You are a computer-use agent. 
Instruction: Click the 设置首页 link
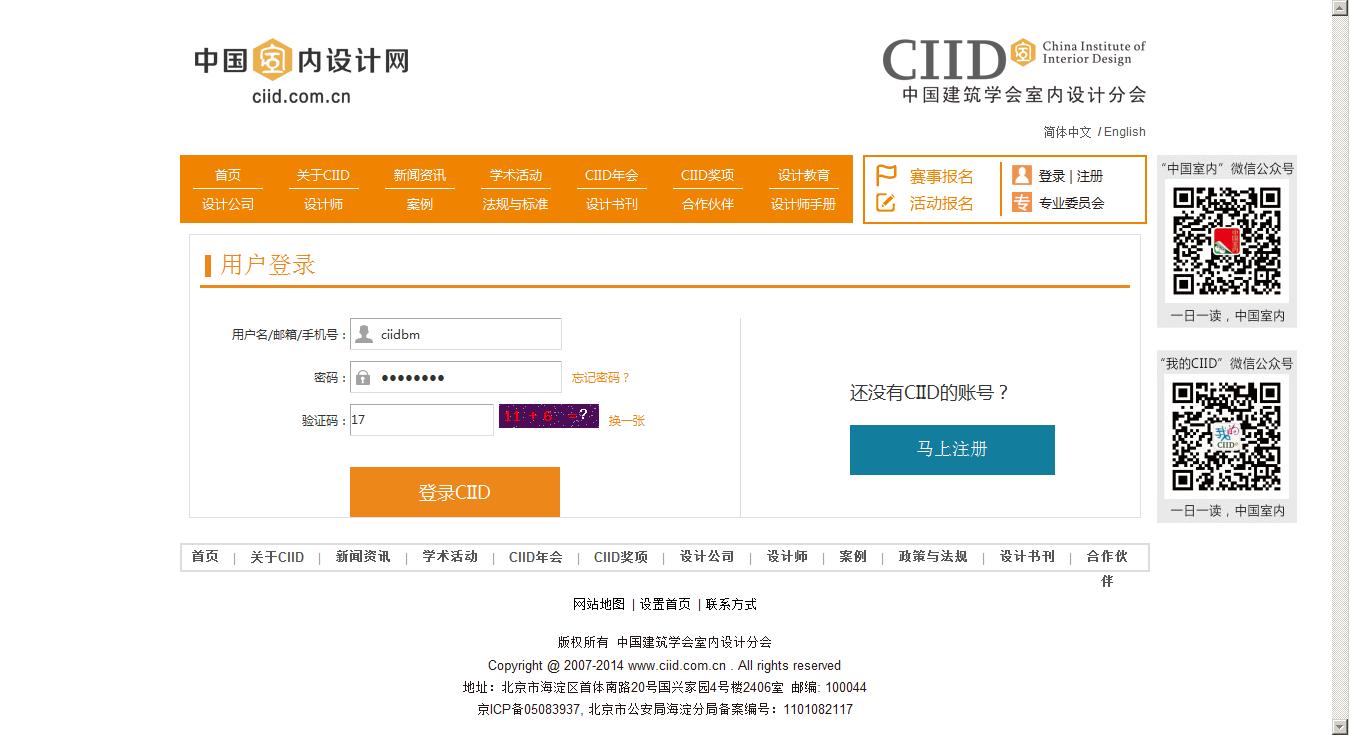(x=665, y=604)
